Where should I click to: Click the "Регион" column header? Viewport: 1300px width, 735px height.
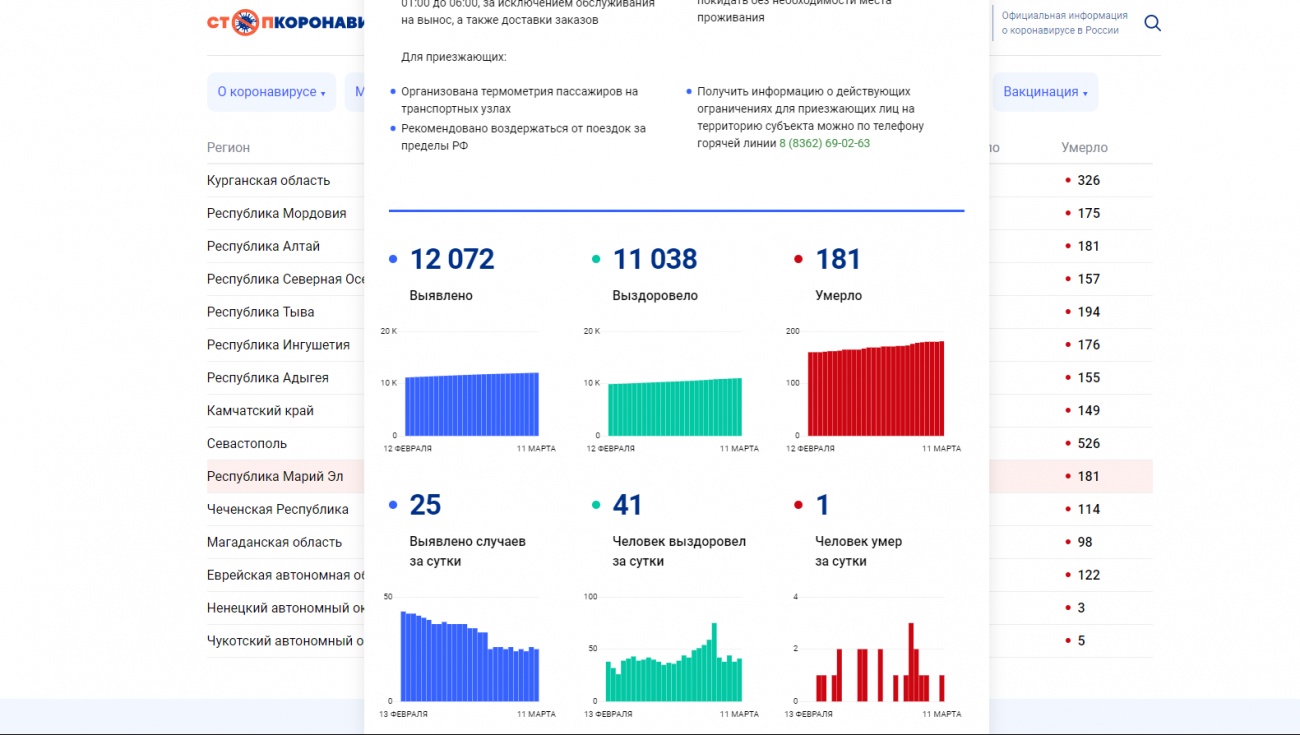coord(228,148)
